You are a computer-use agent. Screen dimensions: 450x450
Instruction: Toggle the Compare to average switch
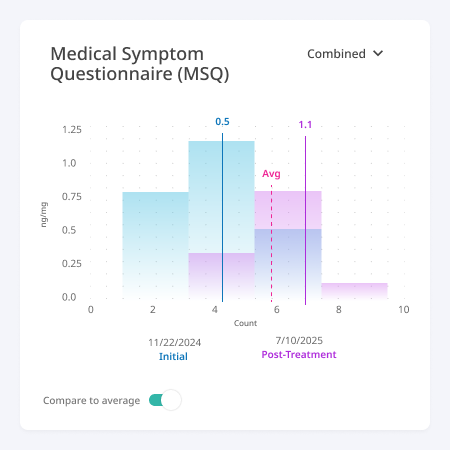pos(165,400)
